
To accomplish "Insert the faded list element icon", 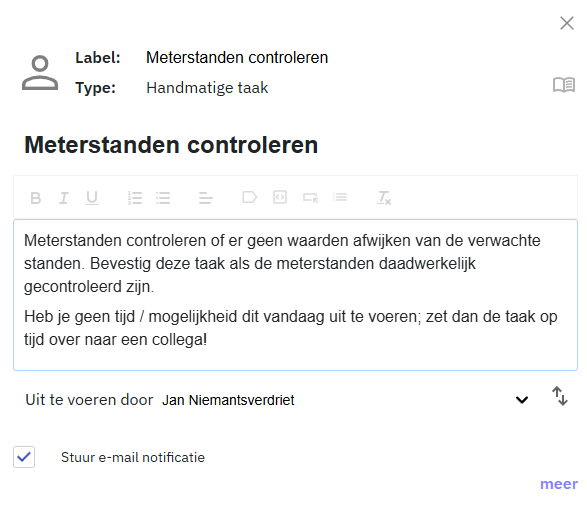I will [x=340, y=197].
